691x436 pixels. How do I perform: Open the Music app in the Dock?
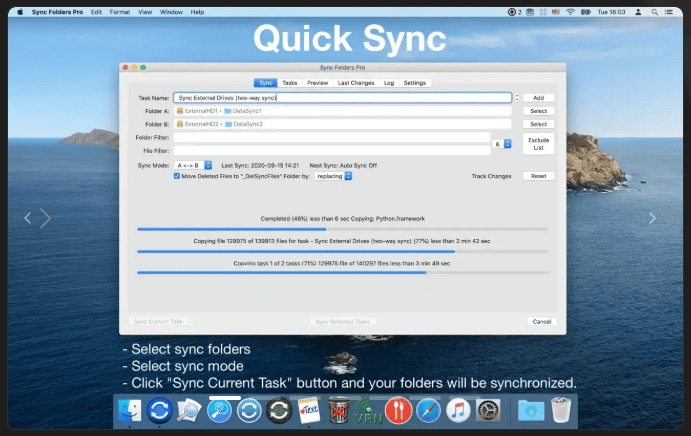[x=458, y=410]
